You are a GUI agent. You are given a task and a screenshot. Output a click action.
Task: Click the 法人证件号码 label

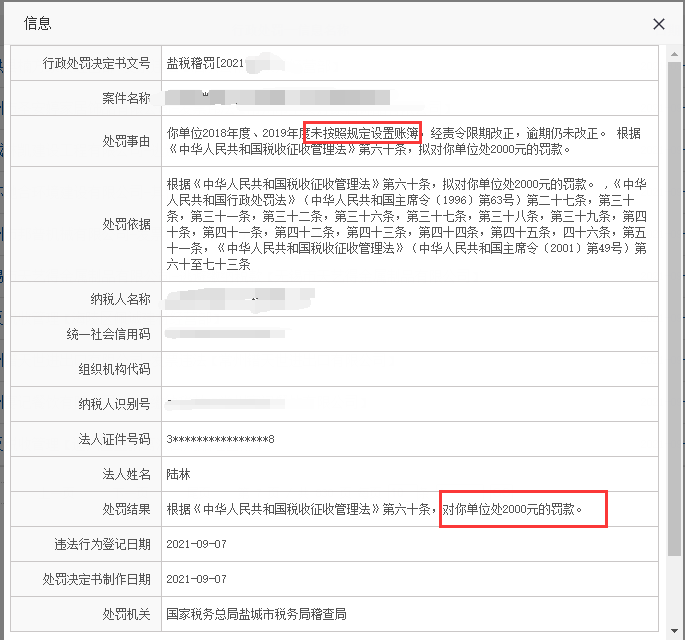(x=114, y=439)
